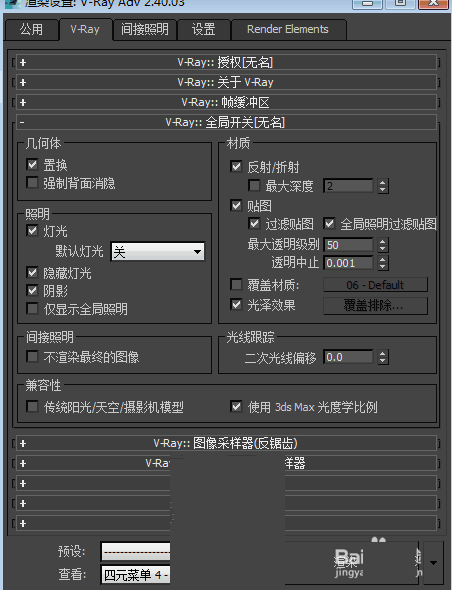Expand the V-Ray:: 图像采样器(反锯齿) rollout
The height and width of the screenshot is (590, 452).
pos(226,443)
